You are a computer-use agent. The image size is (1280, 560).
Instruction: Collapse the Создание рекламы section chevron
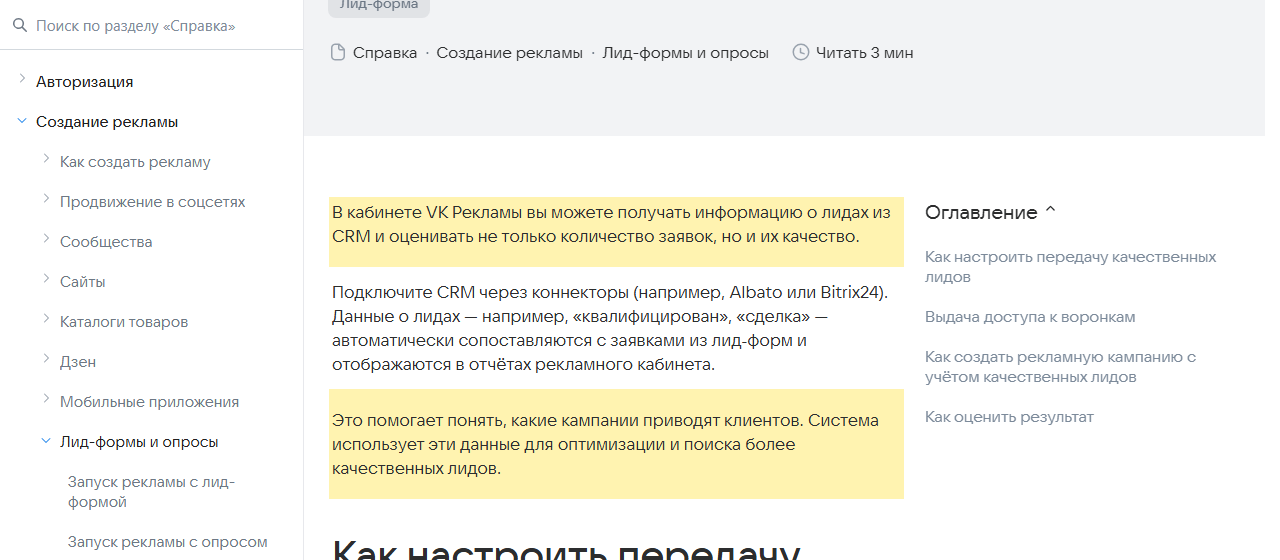coord(21,120)
